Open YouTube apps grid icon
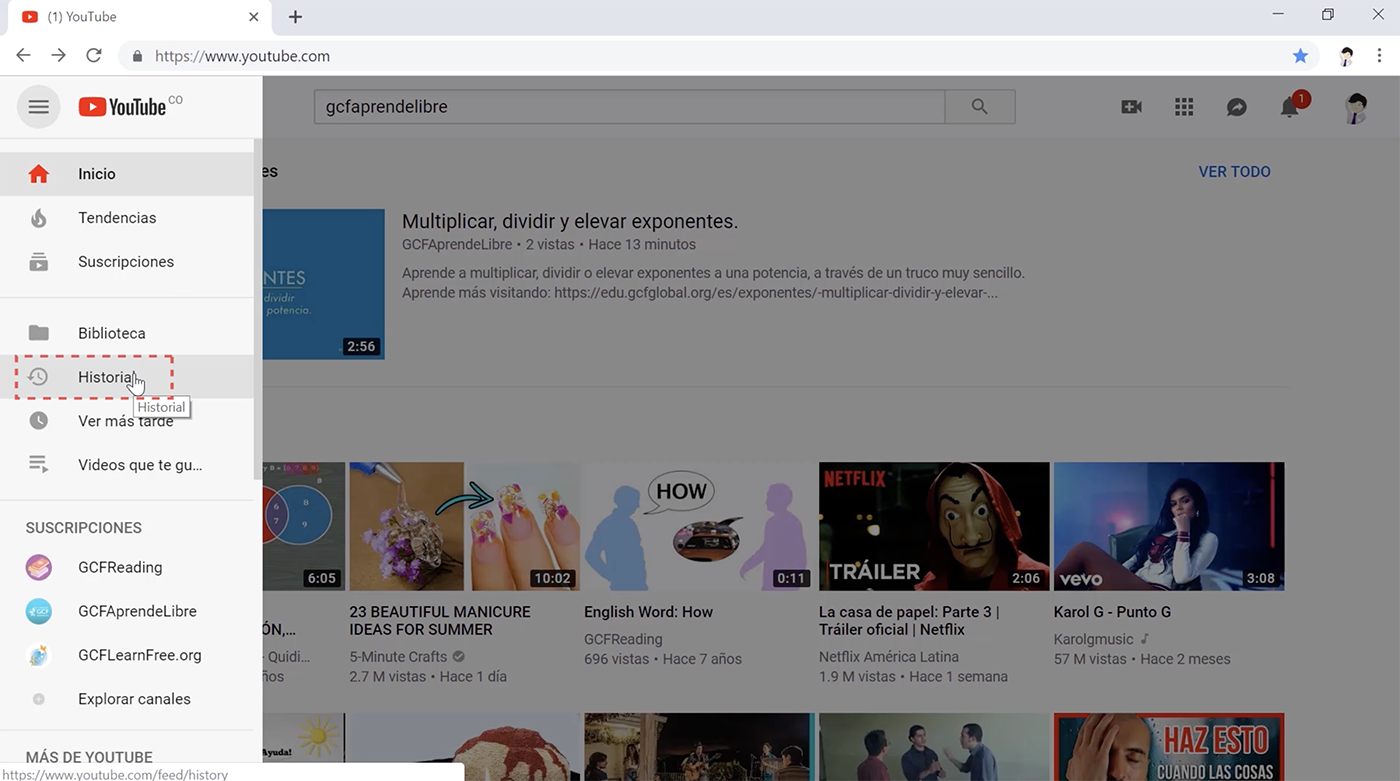The image size is (1400, 781). coord(1184,107)
